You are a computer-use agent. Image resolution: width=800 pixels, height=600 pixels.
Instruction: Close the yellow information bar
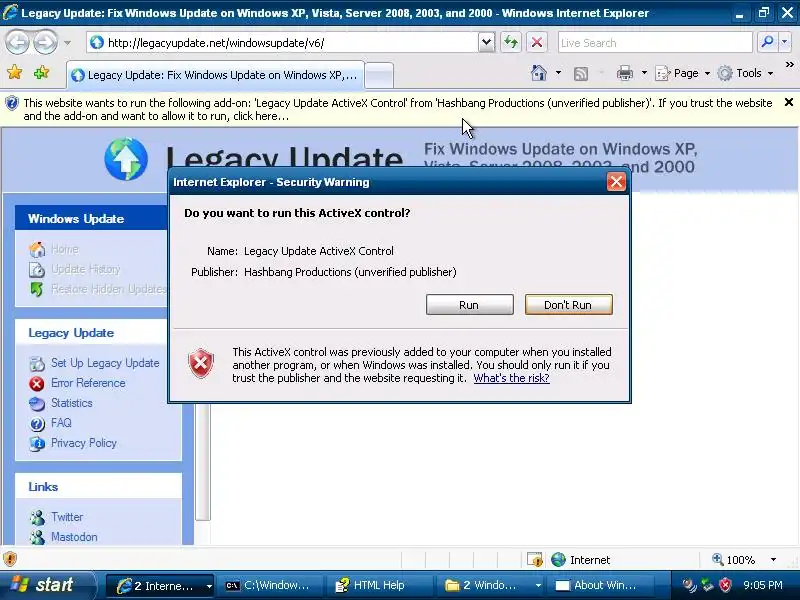click(x=788, y=103)
